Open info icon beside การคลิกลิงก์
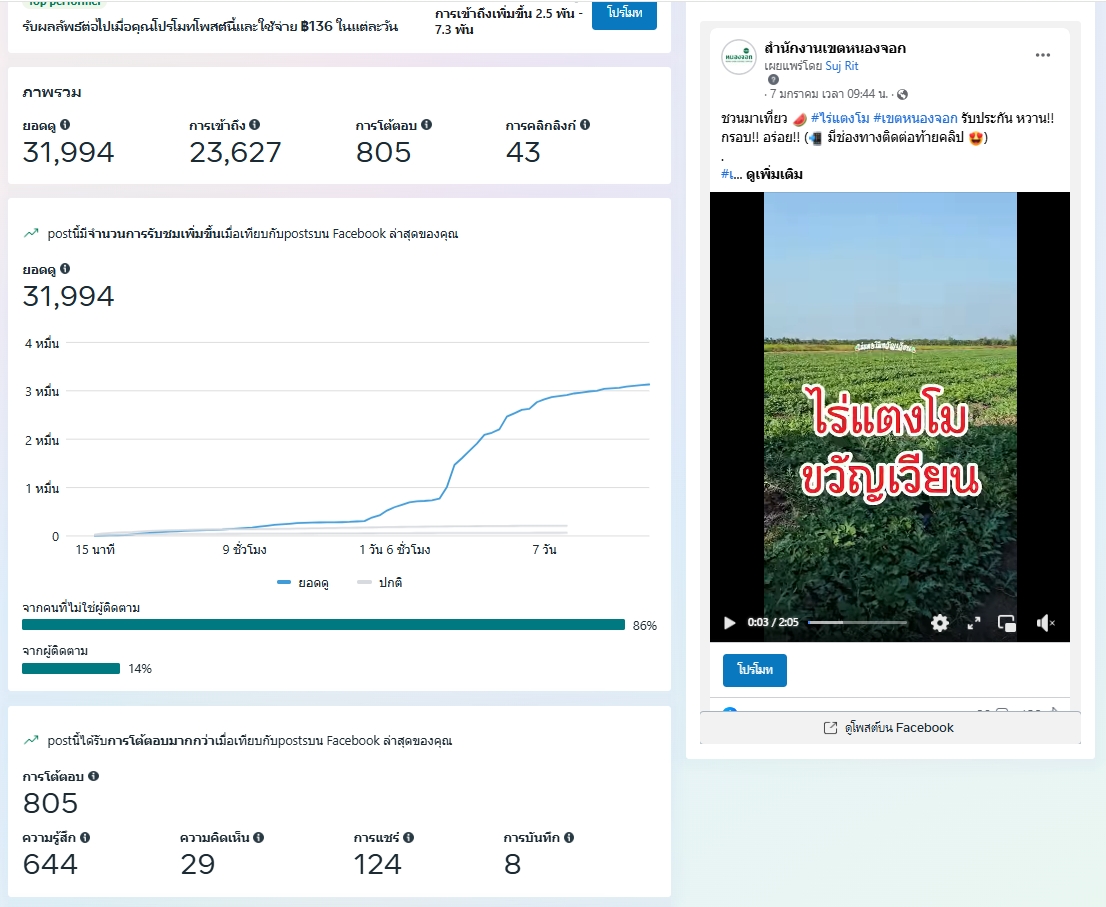The image size is (1106, 907). (585, 125)
